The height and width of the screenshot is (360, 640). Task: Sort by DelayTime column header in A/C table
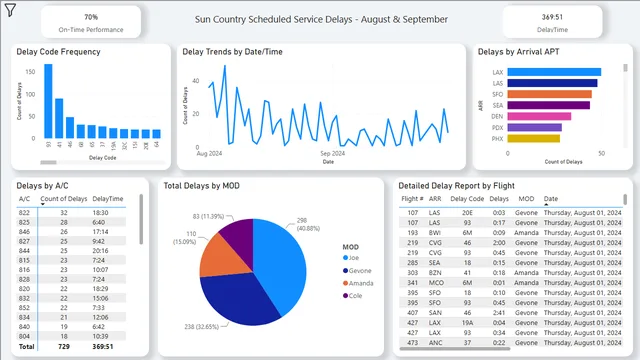[x=108, y=199]
